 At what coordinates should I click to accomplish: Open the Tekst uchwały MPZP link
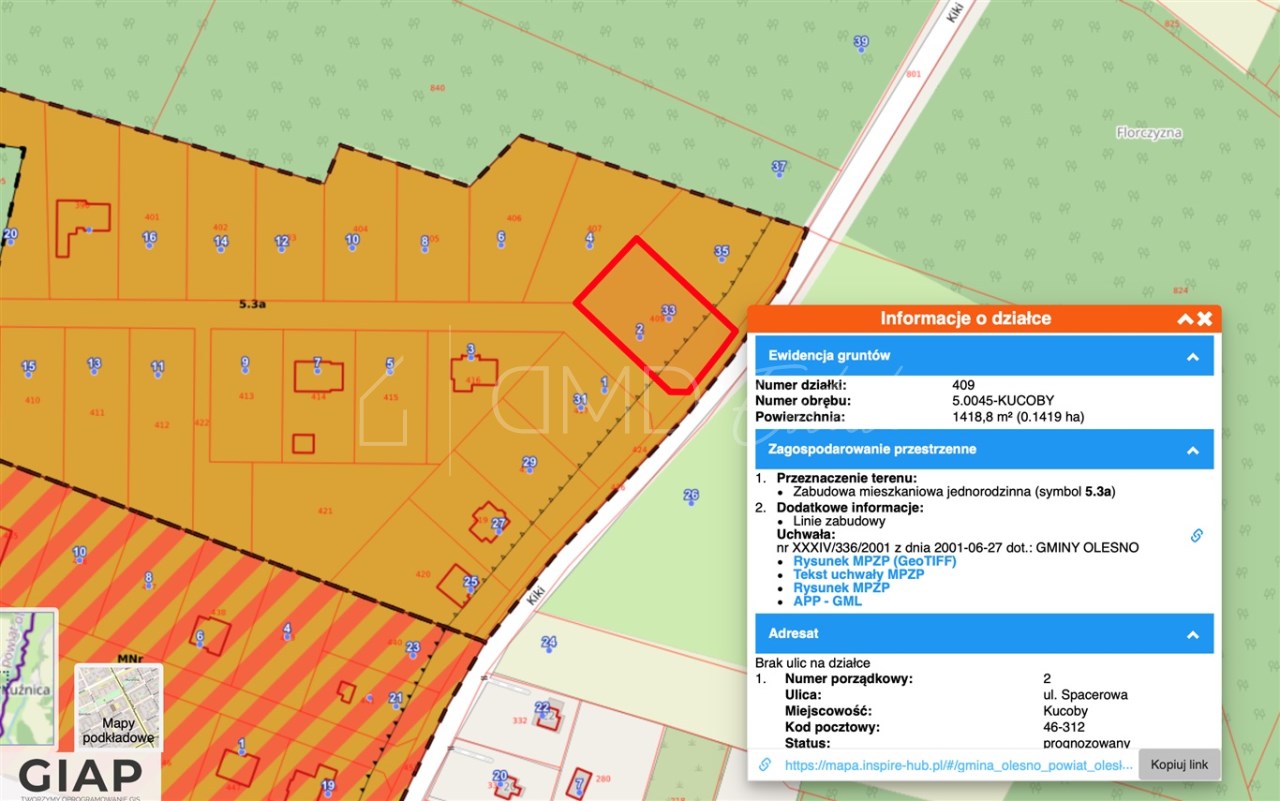pyautogui.click(x=858, y=575)
